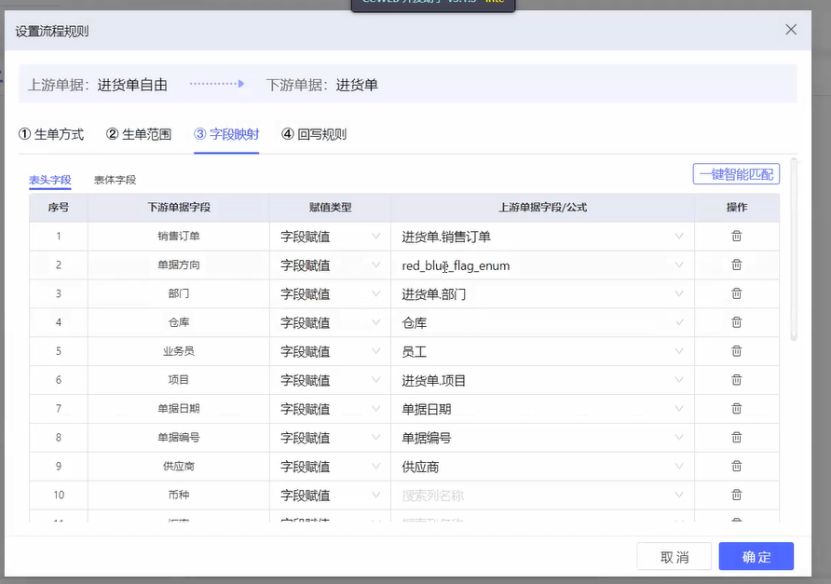Screen dimensions: 831x584
Task: Switch to 表体字段 sub-tab
Action: pyautogui.click(x=115, y=180)
